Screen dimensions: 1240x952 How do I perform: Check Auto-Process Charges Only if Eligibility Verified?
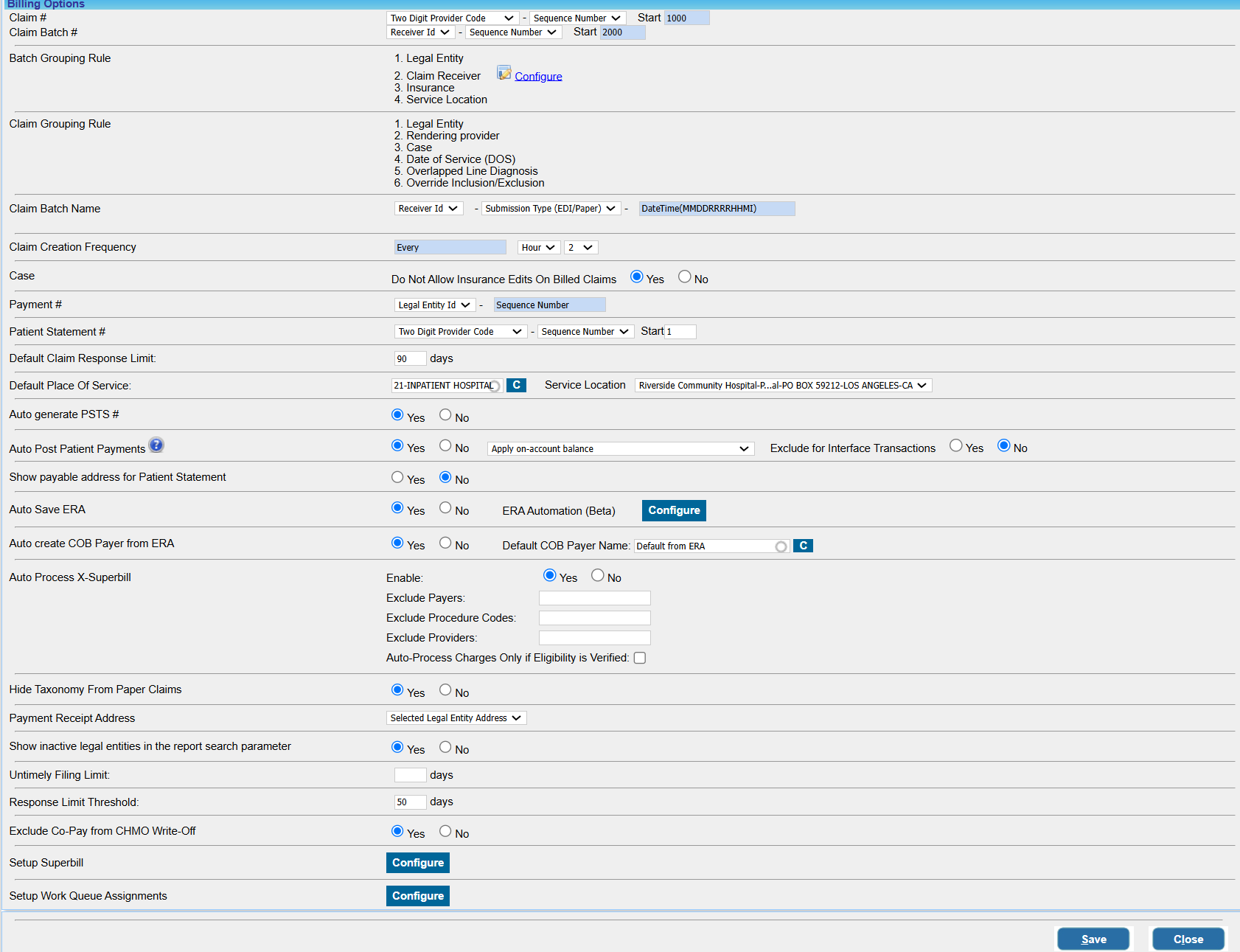640,658
